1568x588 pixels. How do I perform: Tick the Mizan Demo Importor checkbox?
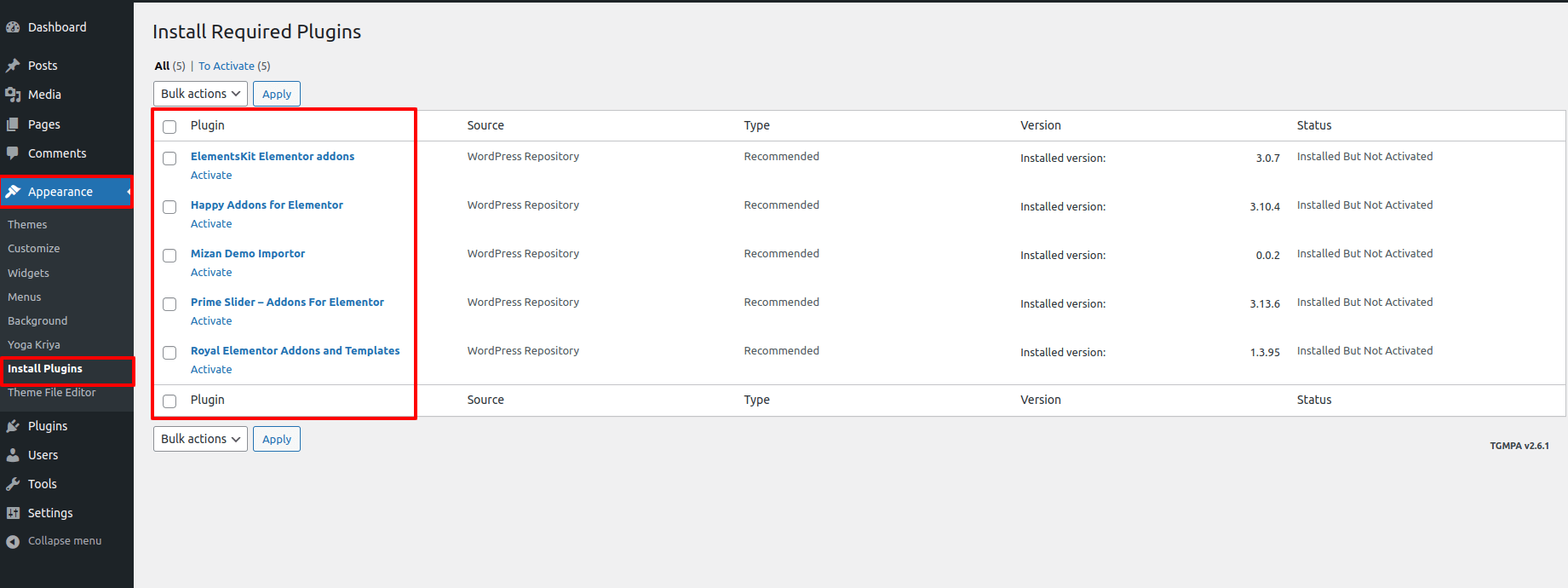pos(169,256)
